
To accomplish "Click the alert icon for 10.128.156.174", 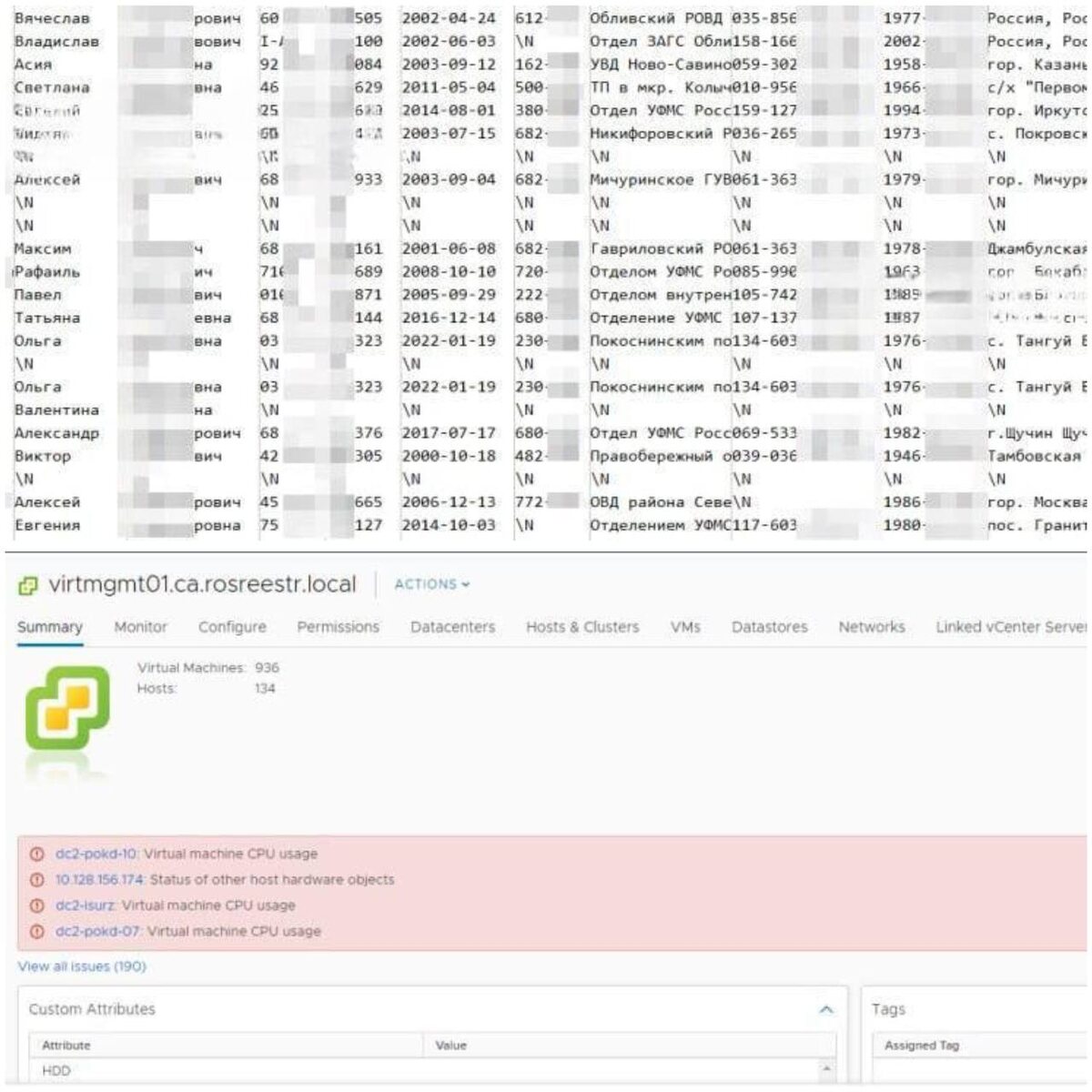I will pyautogui.click(x=37, y=880).
